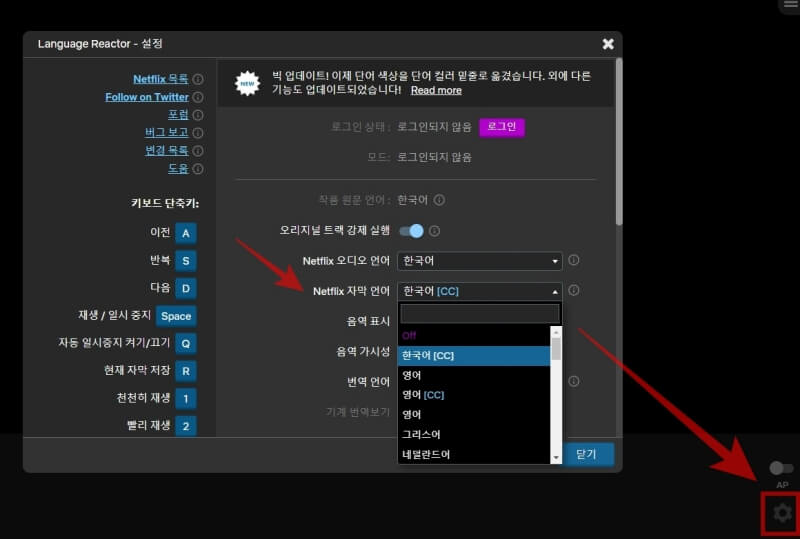Open the 버그 보고 link
Viewport: 800px width, 539px height.
pos(166,133)
